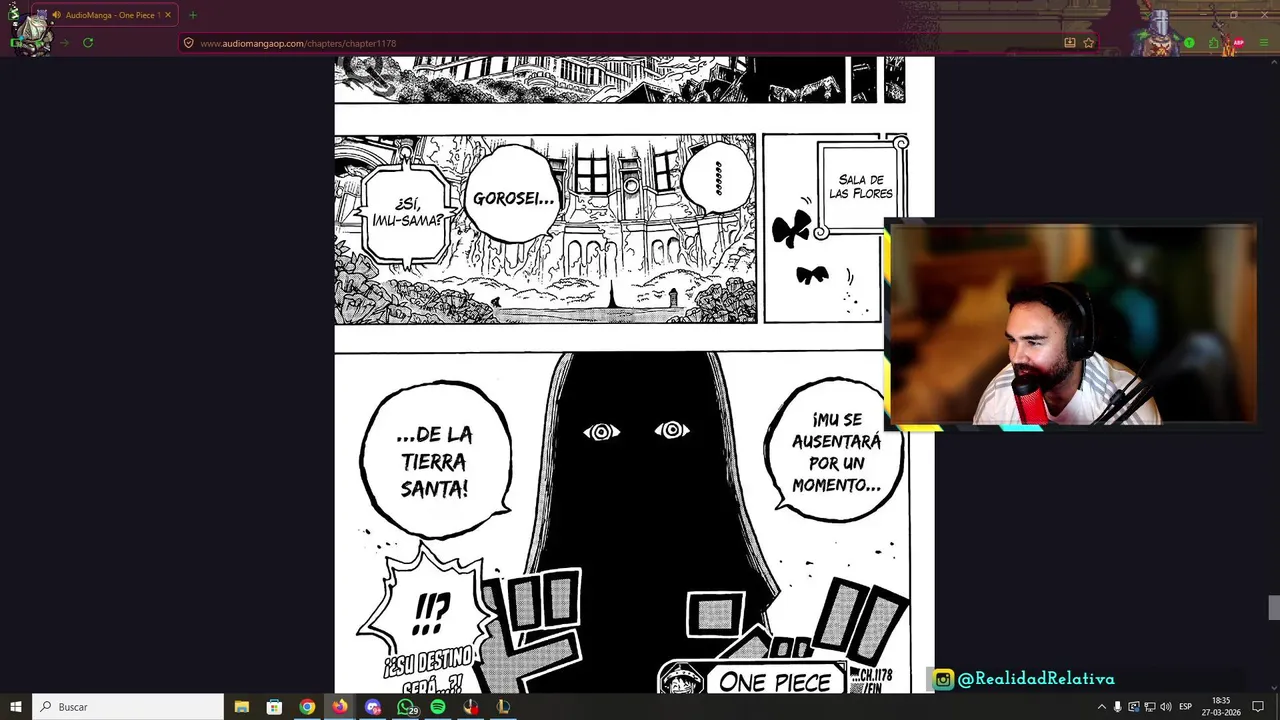Click the shield tracking-protection icon in the address bar
The height and width of the screenshot is (720, 1280).
click(x=188, y=43)
